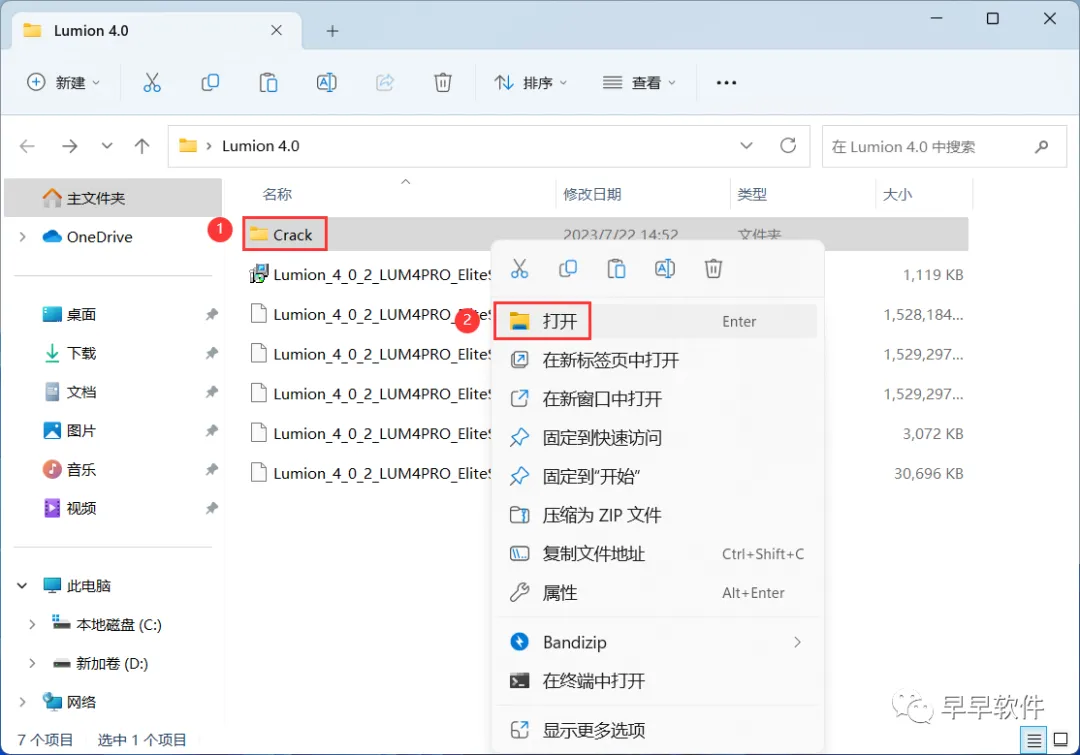
Task: Choose 在新窗口中打开
Action: coord(657,398)
